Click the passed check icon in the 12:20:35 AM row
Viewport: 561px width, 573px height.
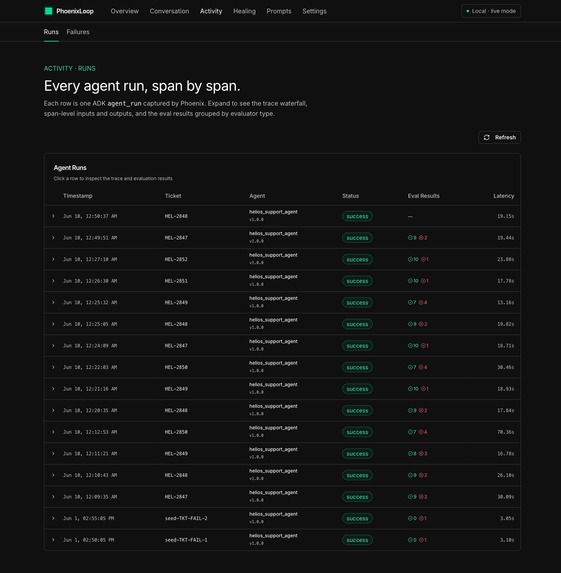(x=410, y=410)
